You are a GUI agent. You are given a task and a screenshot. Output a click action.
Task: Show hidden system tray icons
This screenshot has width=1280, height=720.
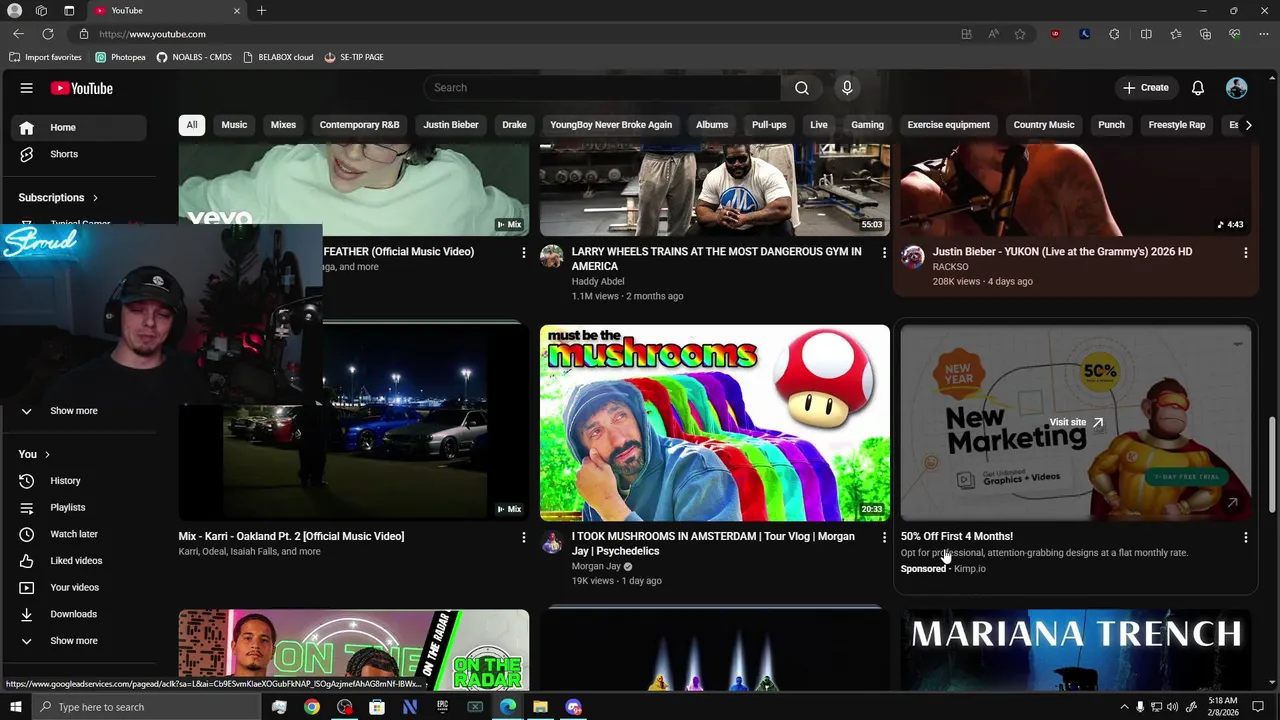(x=1124, y=707)
